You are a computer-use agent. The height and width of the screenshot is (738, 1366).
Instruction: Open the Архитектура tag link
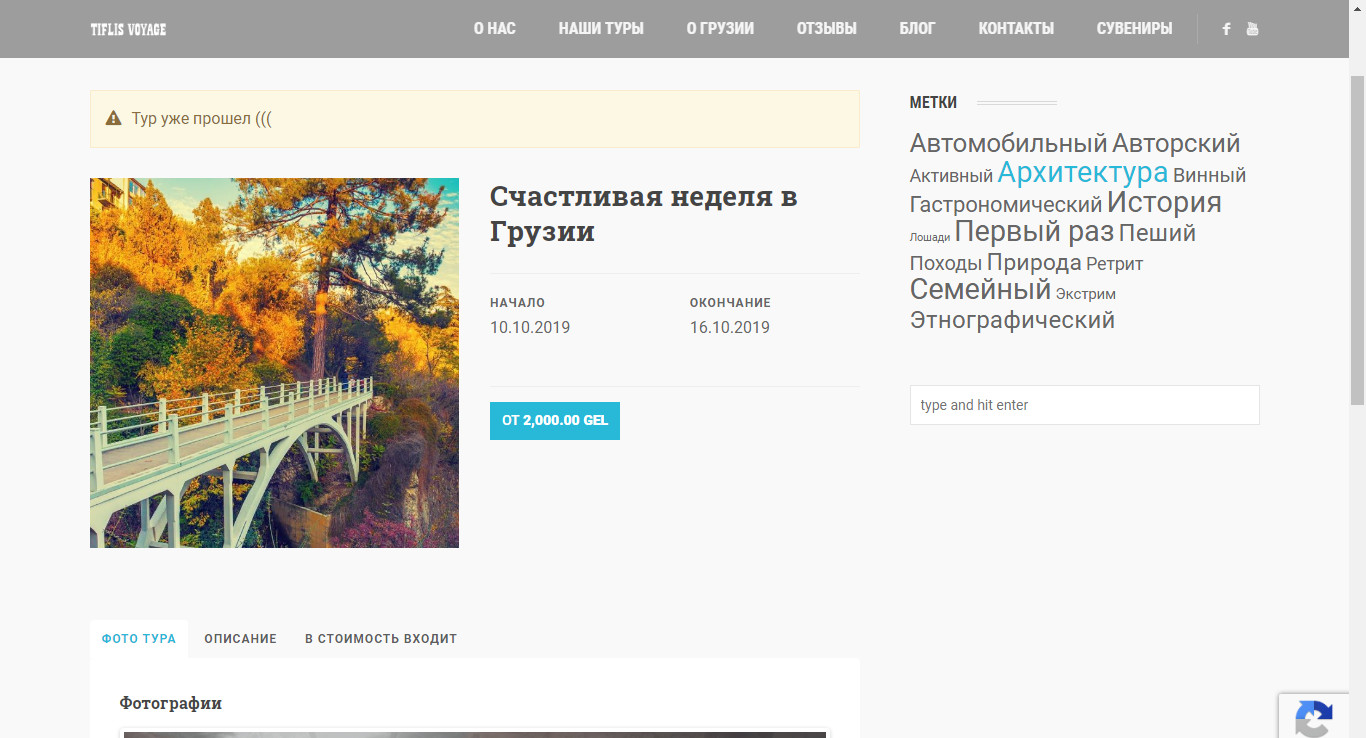1083,172
